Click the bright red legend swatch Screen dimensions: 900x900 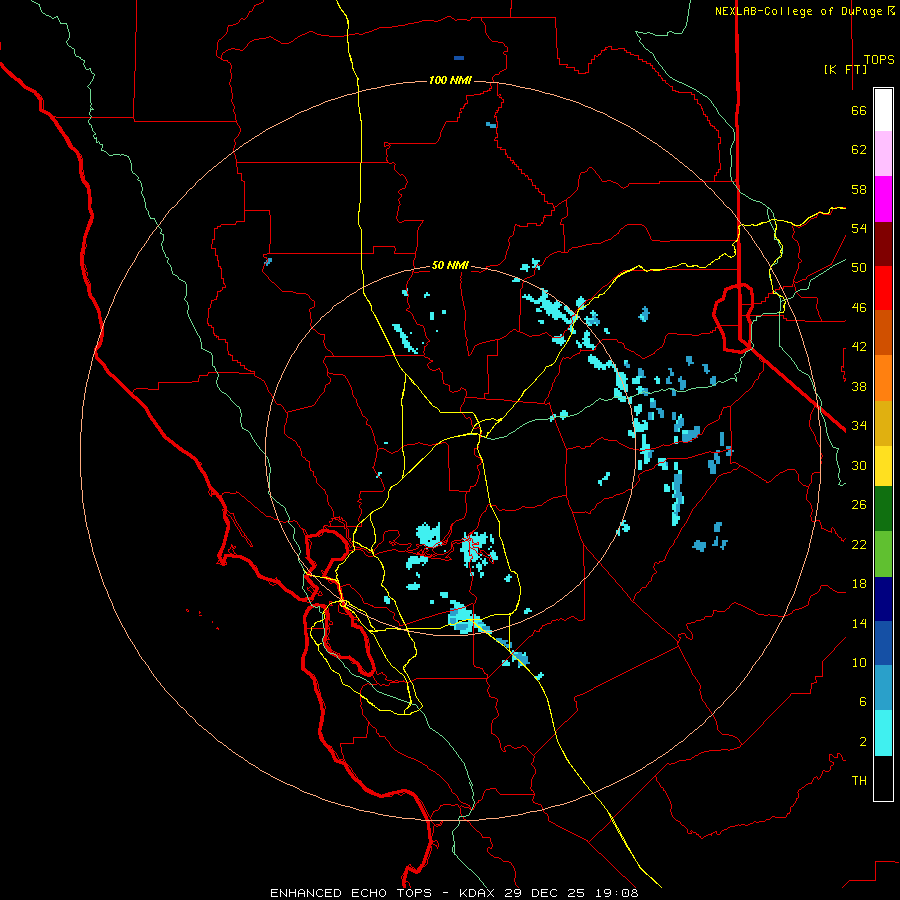pyautogui.click(x=883, y=288)
